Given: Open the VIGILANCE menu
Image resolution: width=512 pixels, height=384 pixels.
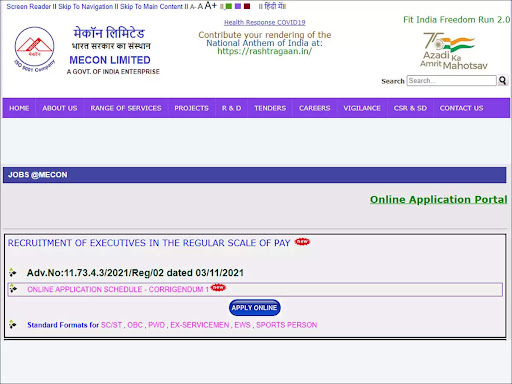Looking at the screenshot, I should pyautogui.click(x=362, y=108).
